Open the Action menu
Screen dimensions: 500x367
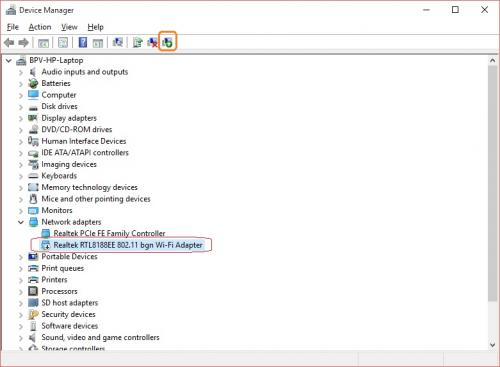point(40,27)
